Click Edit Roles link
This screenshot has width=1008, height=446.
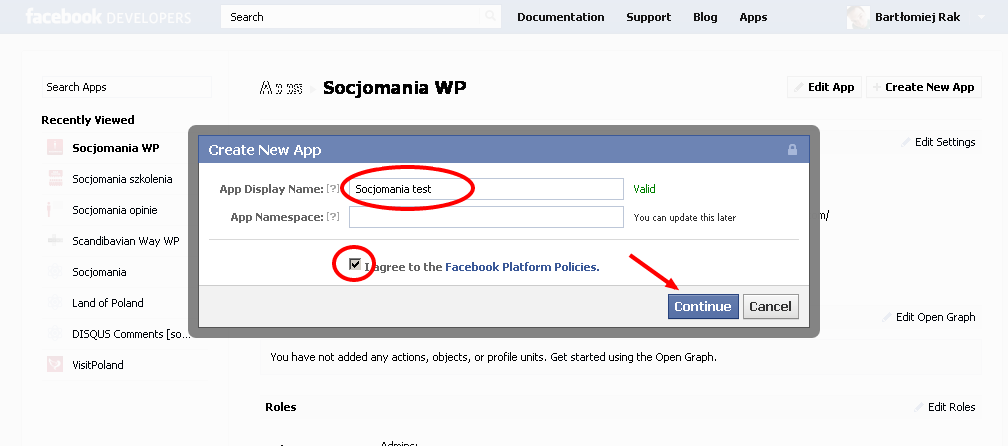pyautogui.click(x=951, y=407)
